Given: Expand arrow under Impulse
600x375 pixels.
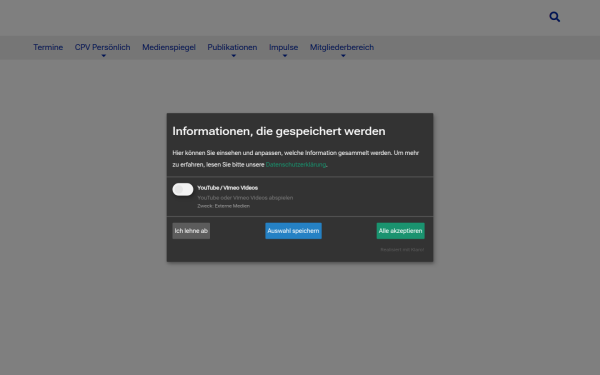Looking at the screenshot, I should coord(285,56).
